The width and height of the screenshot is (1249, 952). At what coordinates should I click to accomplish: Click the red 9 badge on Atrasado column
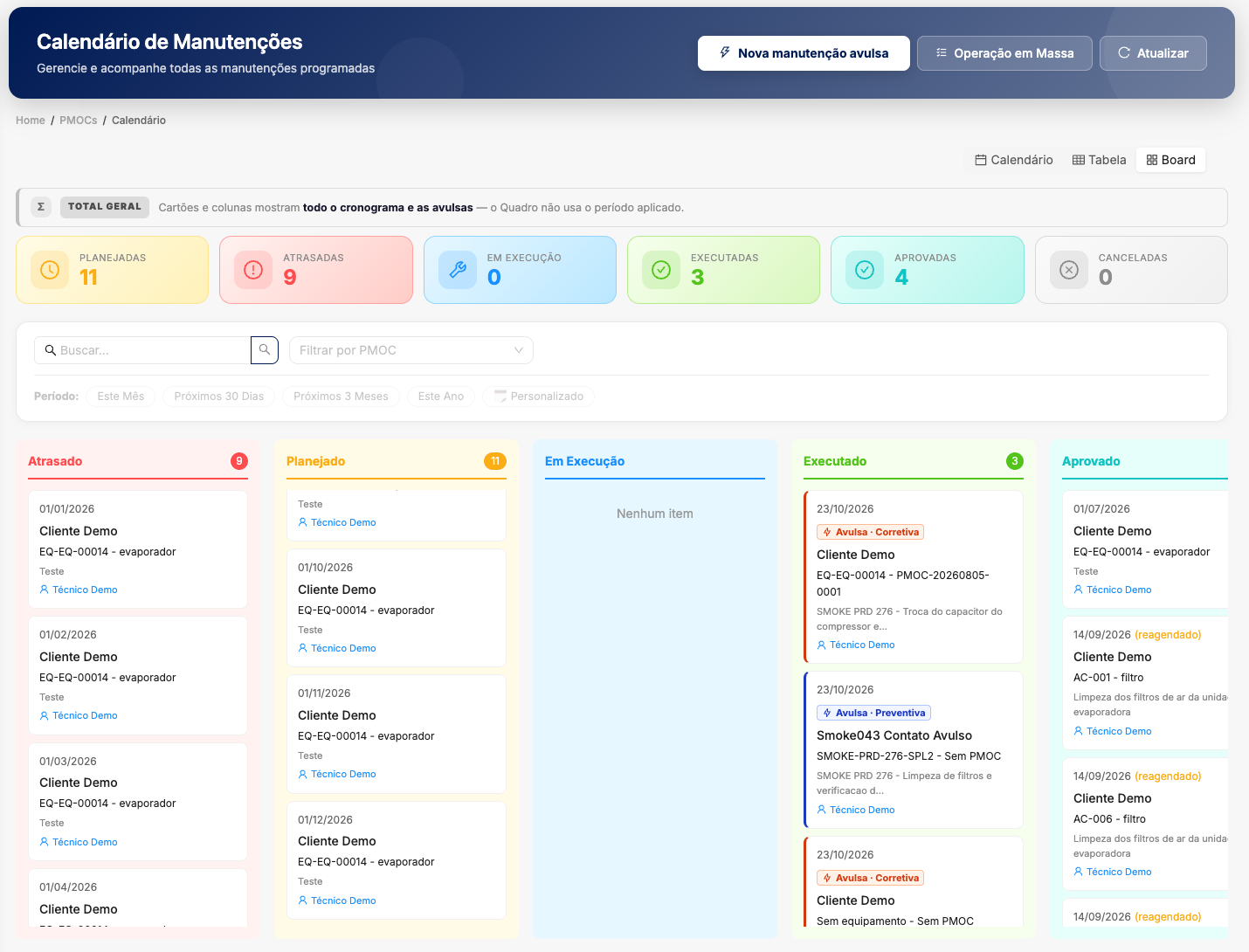[239, 461]
